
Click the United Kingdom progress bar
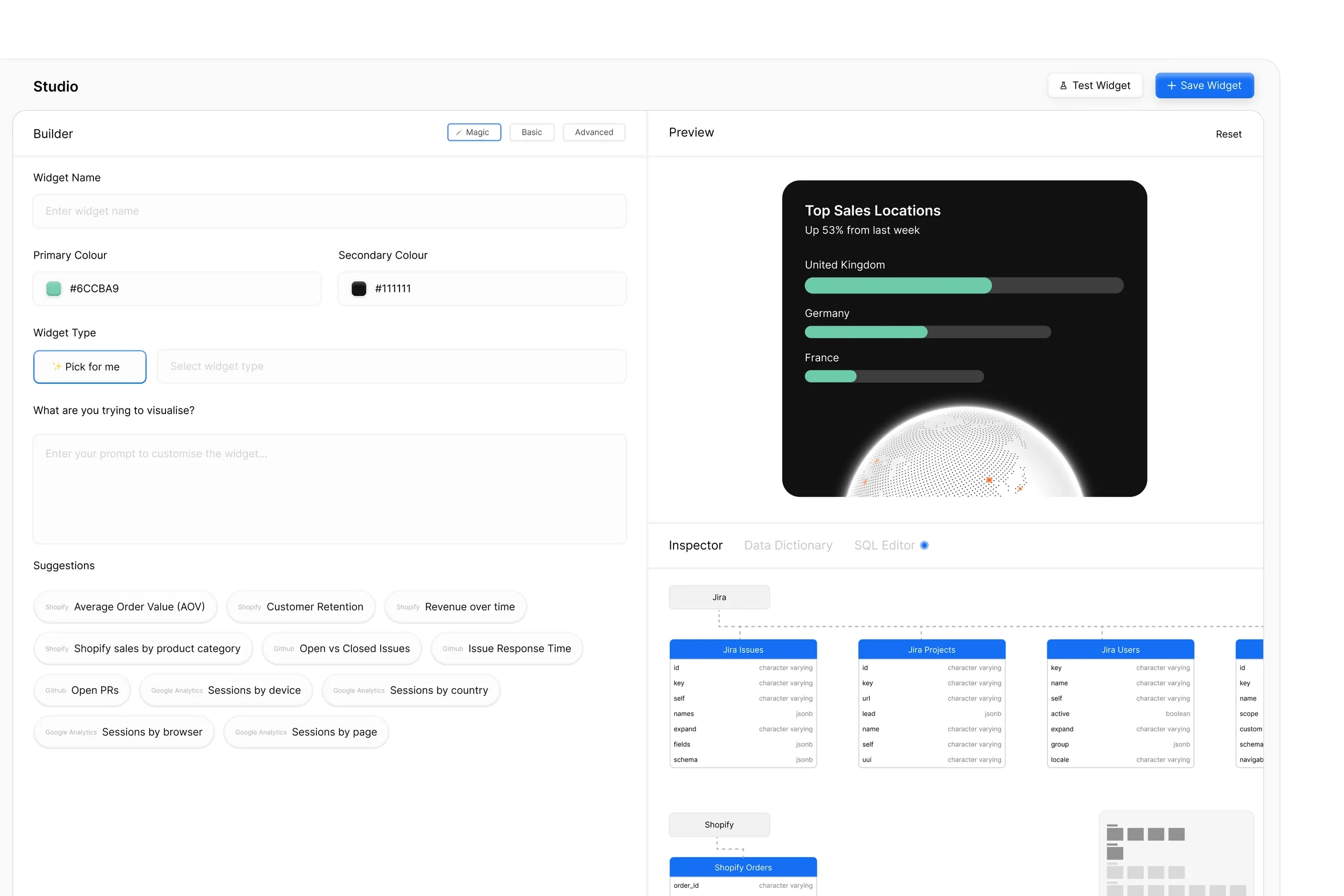click(964, 286)
